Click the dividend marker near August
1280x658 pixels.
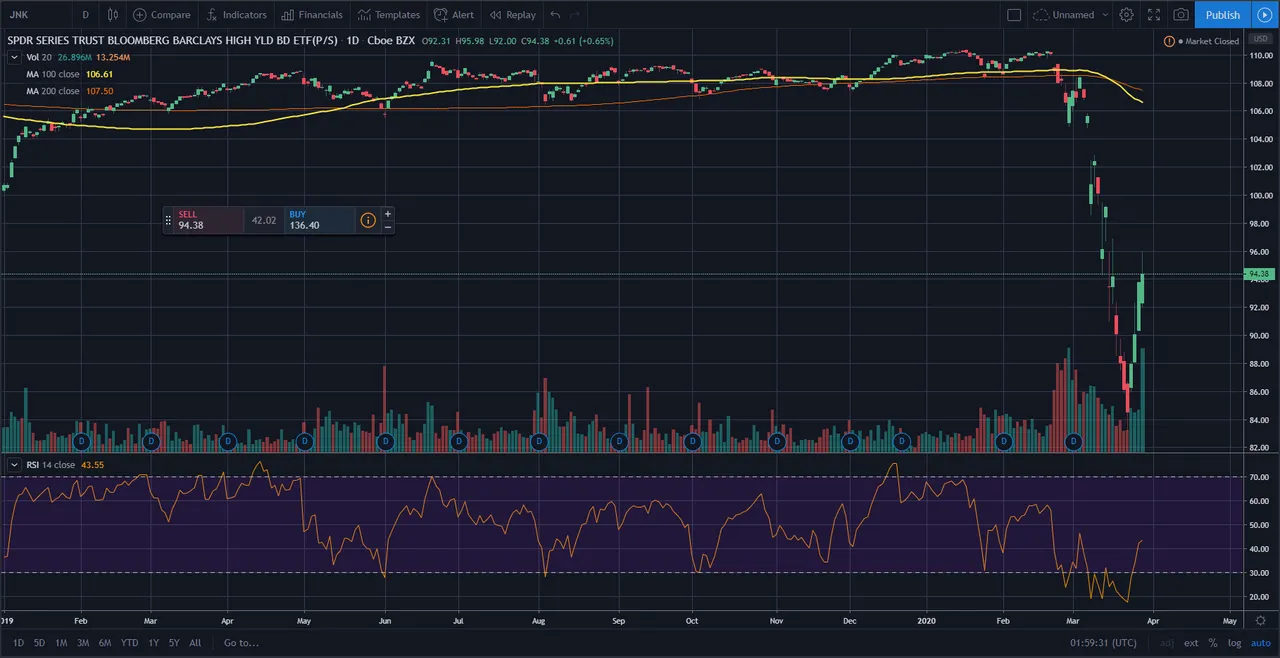click(x=538, y=441)
